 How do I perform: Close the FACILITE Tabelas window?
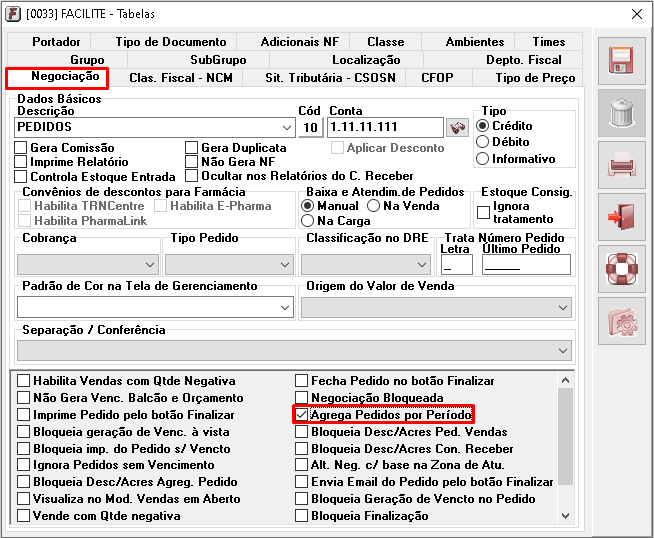tap(636, 14)
